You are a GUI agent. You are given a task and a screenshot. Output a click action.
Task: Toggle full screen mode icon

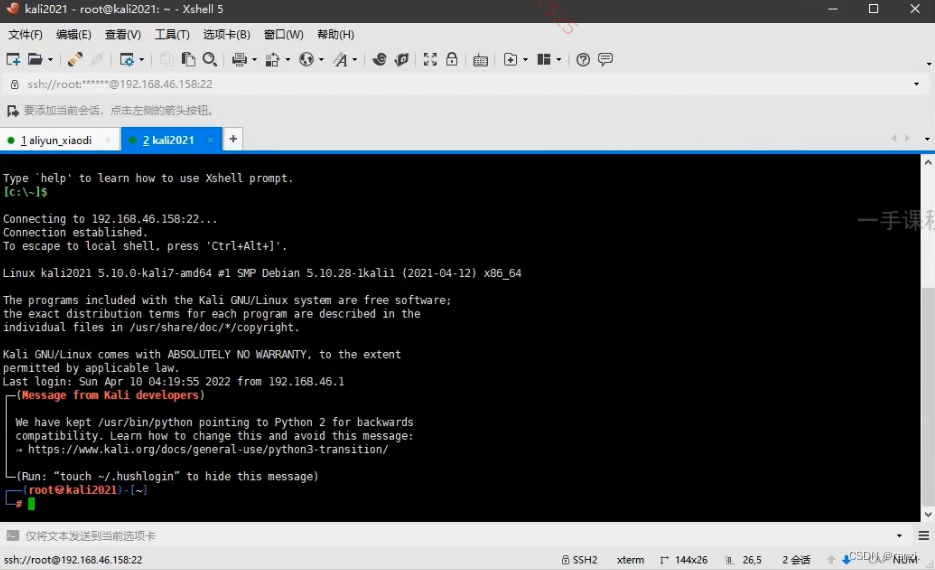click(x=430, y=59)
